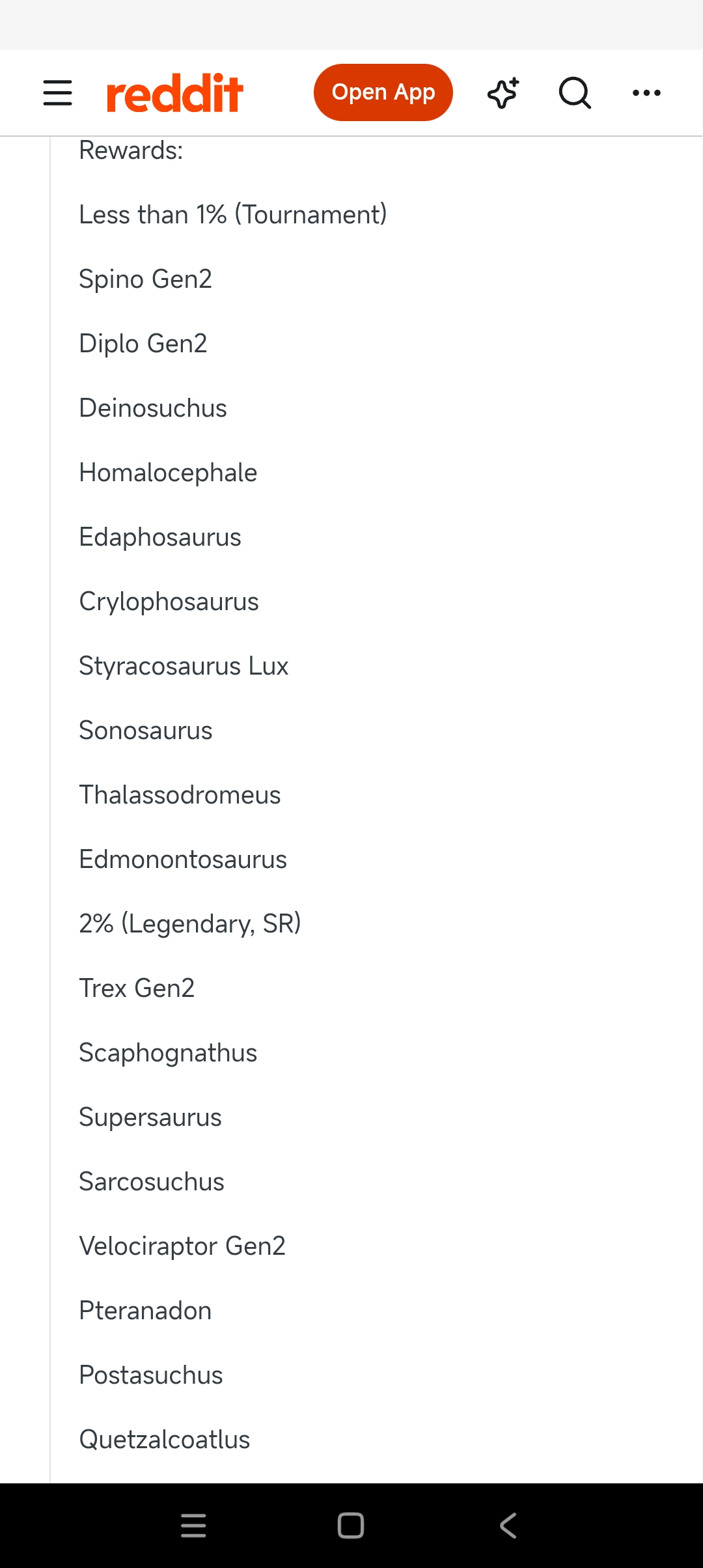
Task: Open the Reddit Answers sparkle icon
Action: click(503, 92)
